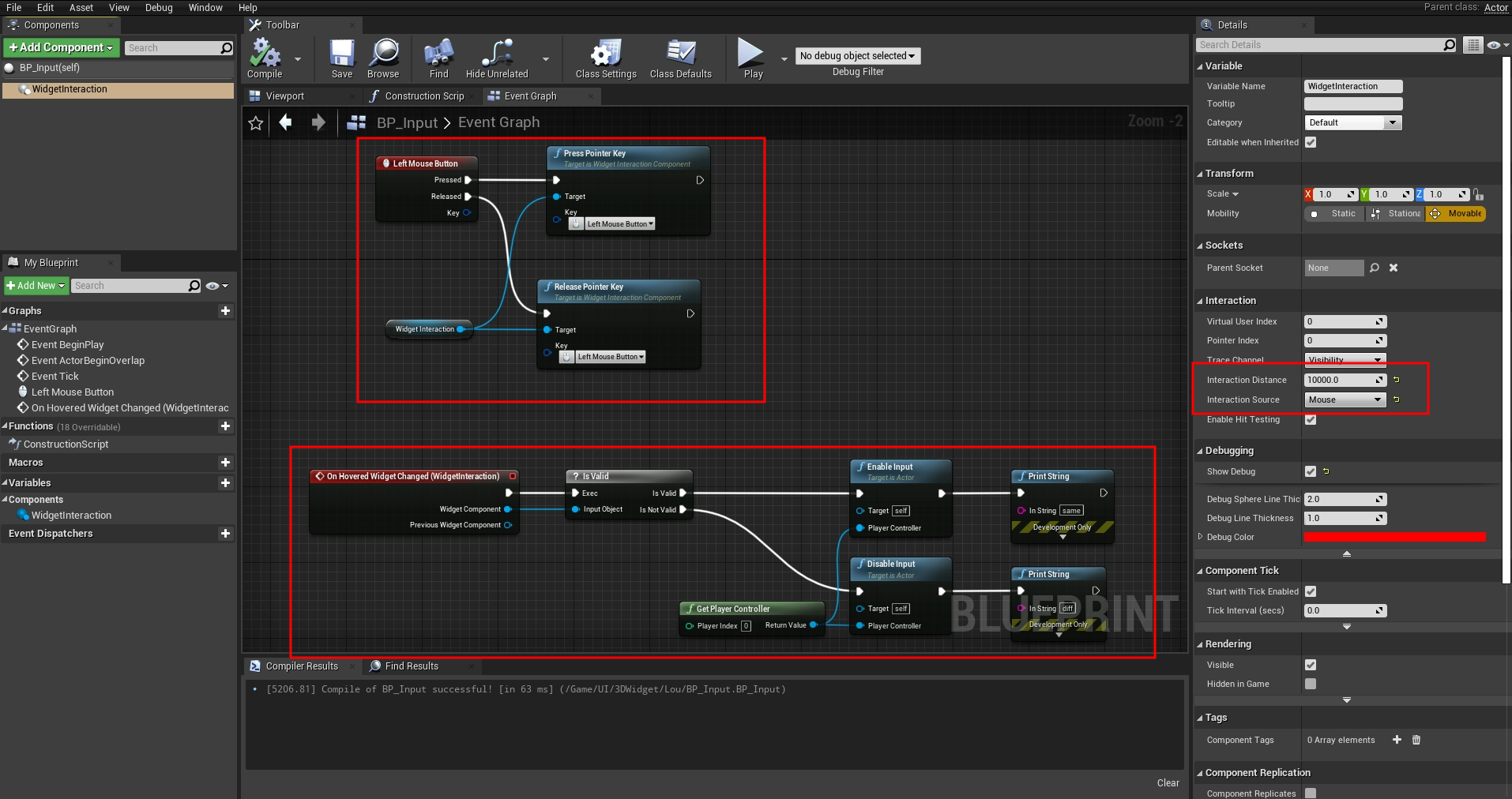The height and width of the screenshot is (799, 1512).
Task: Open the Add Component dropdown
Action: (x=62, y=47)
